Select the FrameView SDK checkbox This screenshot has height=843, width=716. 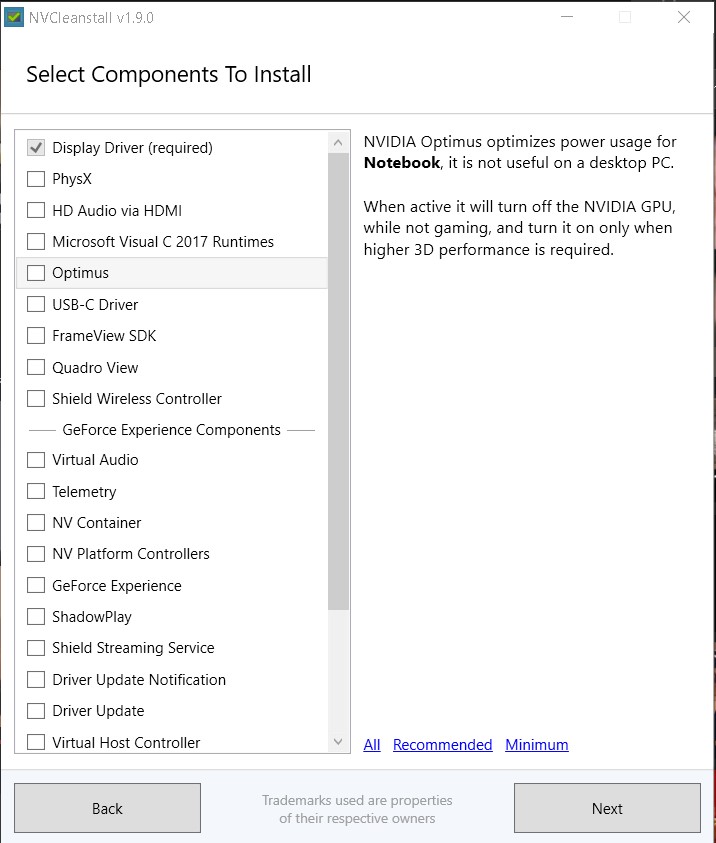[x=36, y=335]
